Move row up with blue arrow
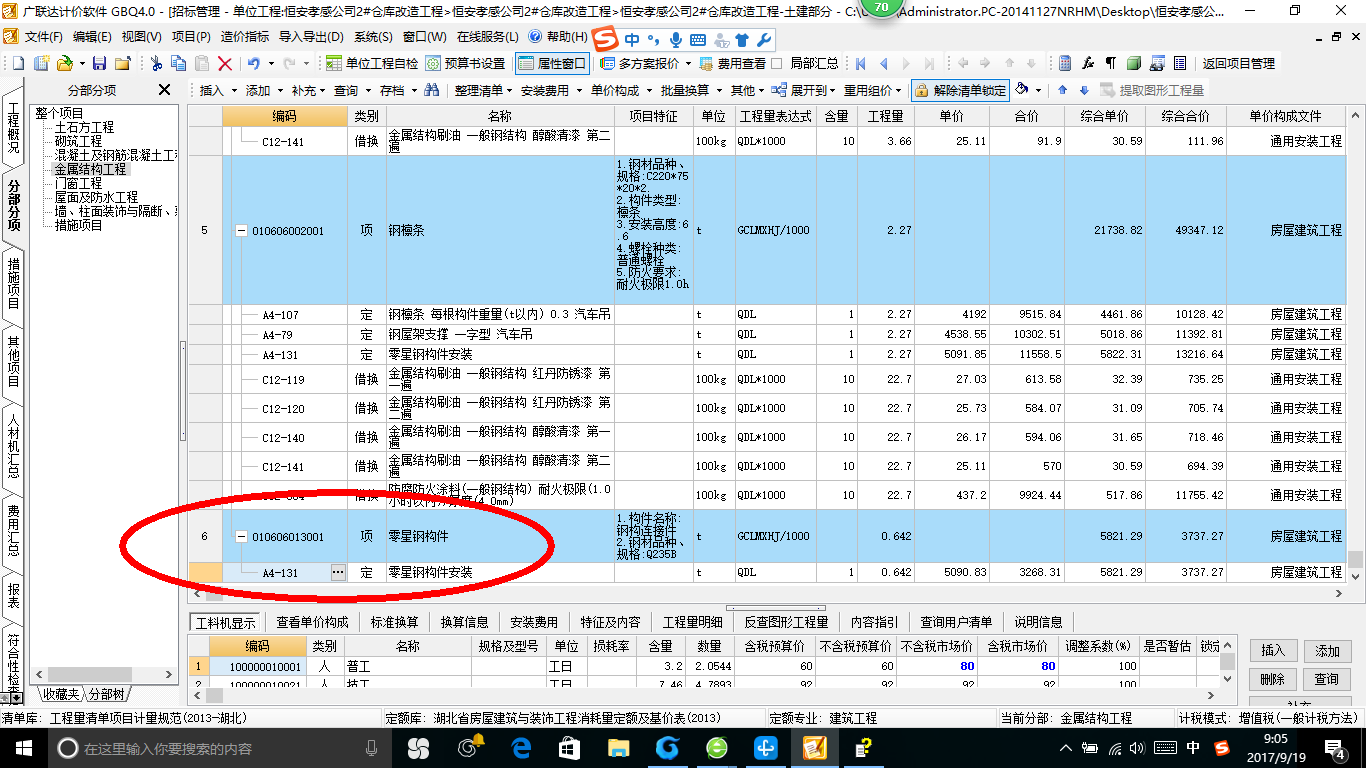 1065,90
